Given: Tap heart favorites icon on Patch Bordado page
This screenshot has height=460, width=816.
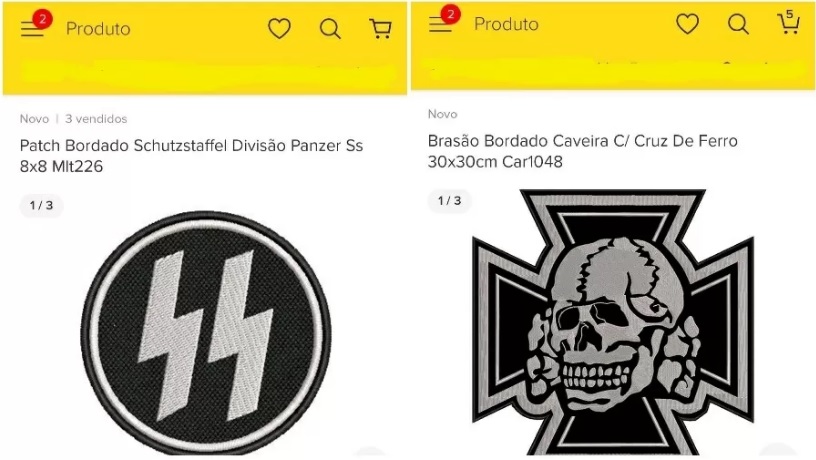Looking at the screenshot, I should pos(279,29).
